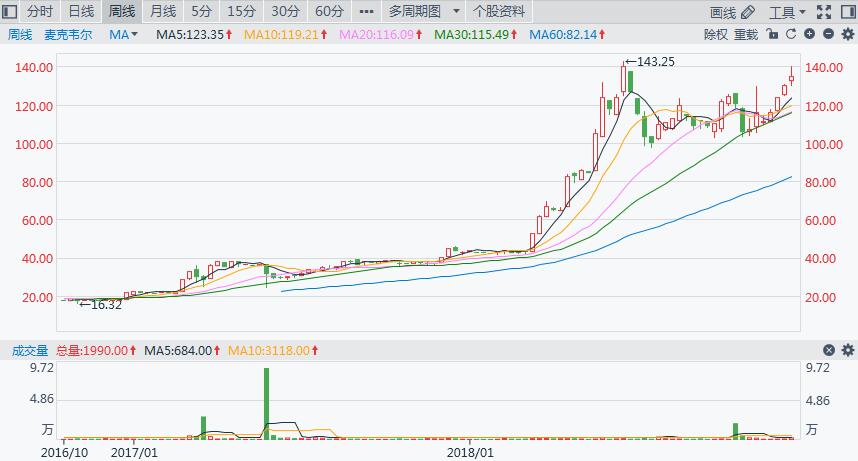Open the 多周期图 multi-period view
The image size is (858, 461).
(x=415, y=11)
